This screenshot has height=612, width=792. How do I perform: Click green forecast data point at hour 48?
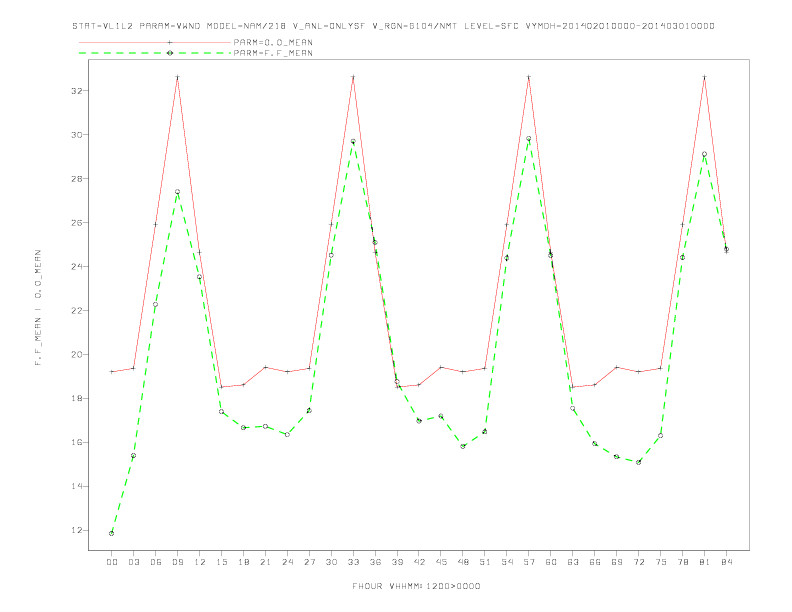click(x=463, y=446)
